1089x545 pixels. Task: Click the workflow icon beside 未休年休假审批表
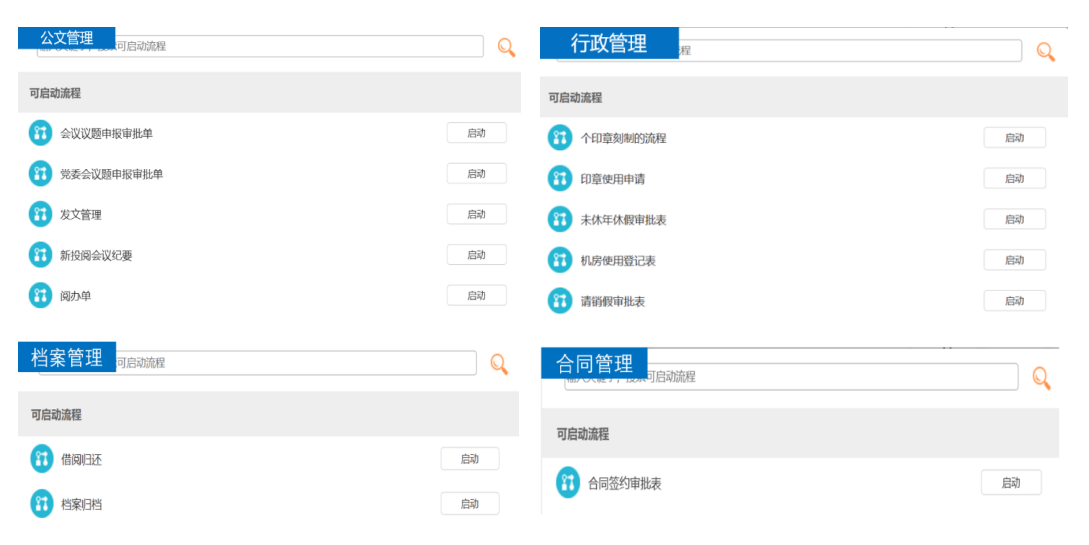(560, 219)
